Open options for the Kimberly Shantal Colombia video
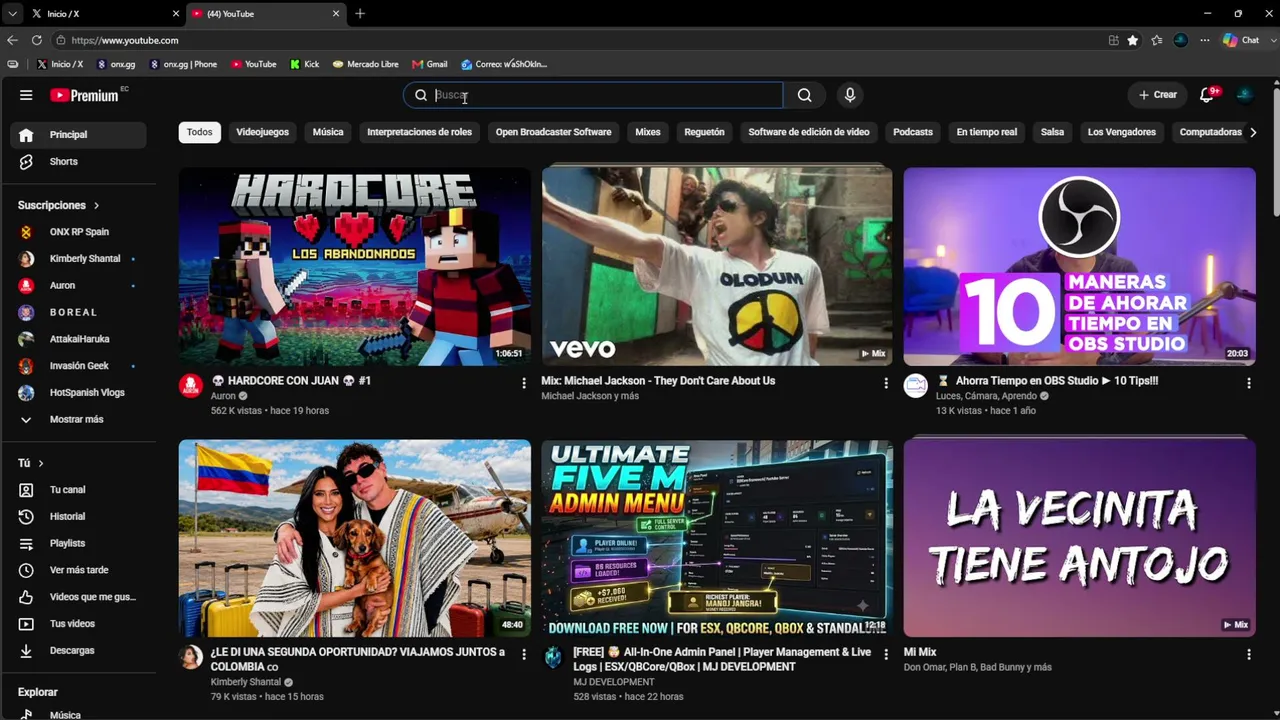Image resolution: width=1280 pixels, height=720 pixels. tap(524, 654)
